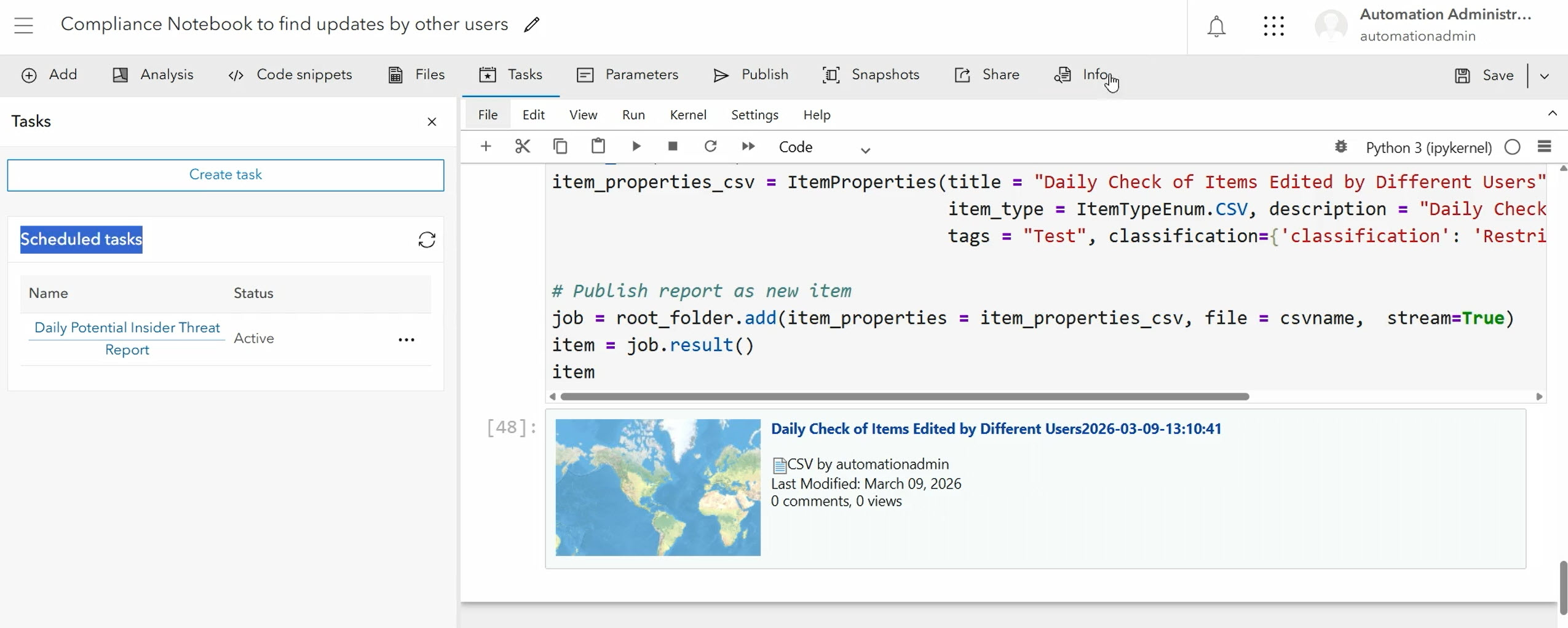This screenshot has height=628, width=1568.
Task: Click Publish in the toolbar
Action: (x=751, y=75)
